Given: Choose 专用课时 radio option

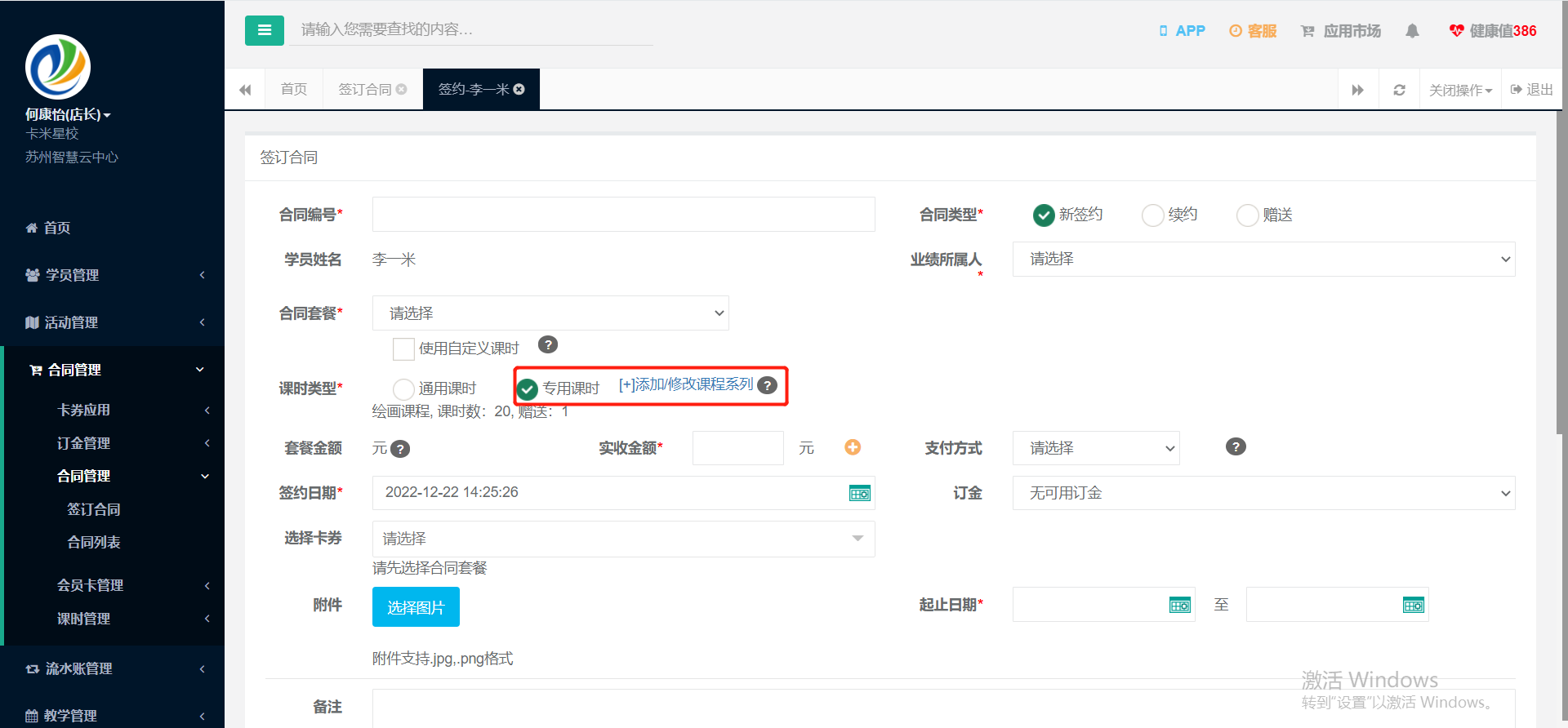Looking at the screenshot, I should click(528, 388).
